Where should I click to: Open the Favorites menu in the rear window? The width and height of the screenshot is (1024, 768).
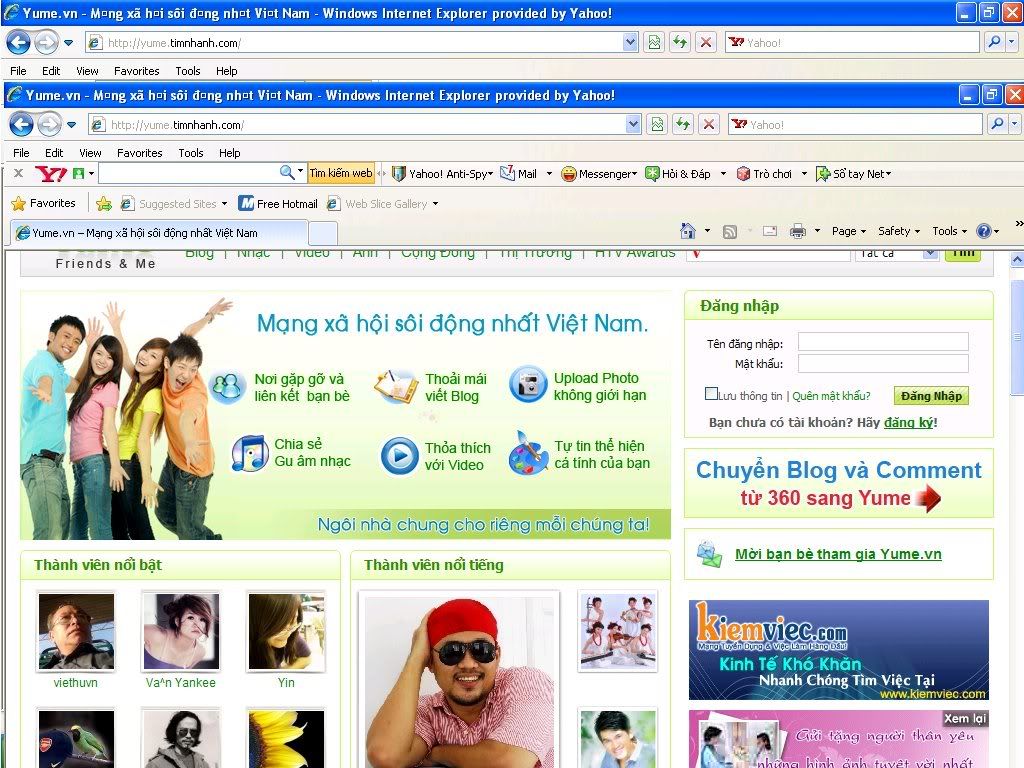click(136, 71)
